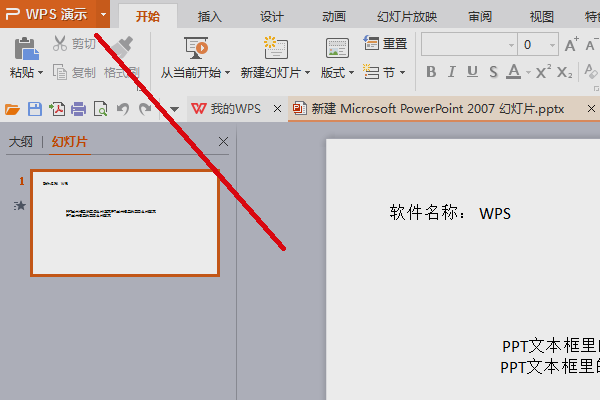Toggle Subscript formatting
Screen dimensions: 600x400
click(x=564, y=72)
